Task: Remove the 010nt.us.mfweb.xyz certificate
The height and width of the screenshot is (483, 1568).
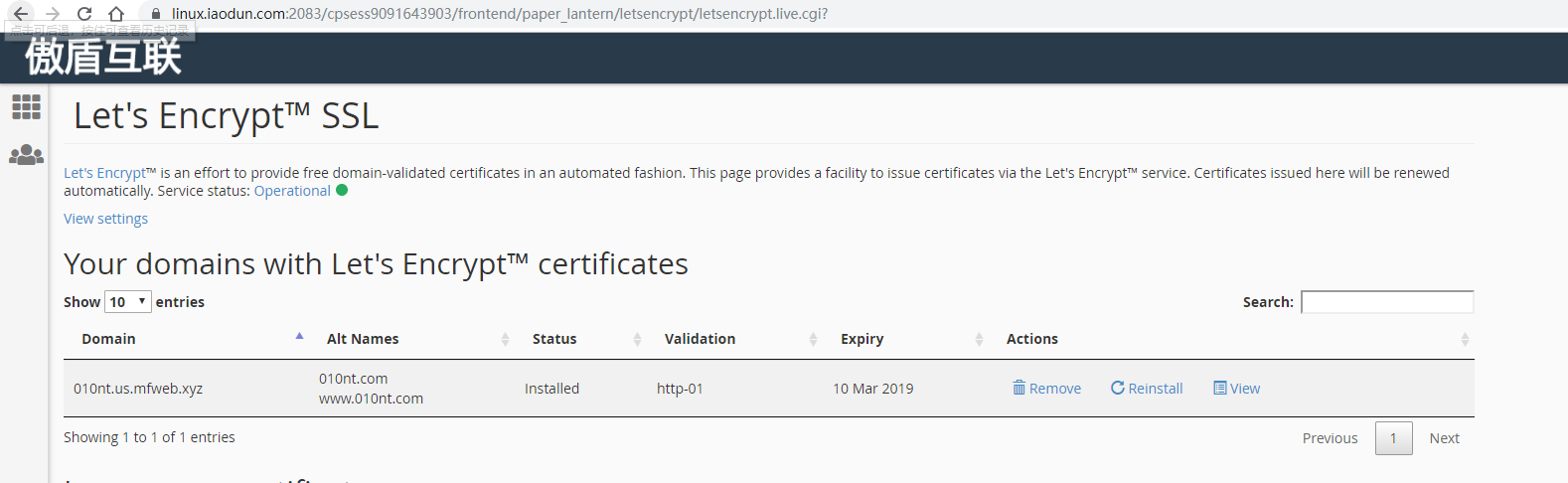Action: pos(1046,389)
